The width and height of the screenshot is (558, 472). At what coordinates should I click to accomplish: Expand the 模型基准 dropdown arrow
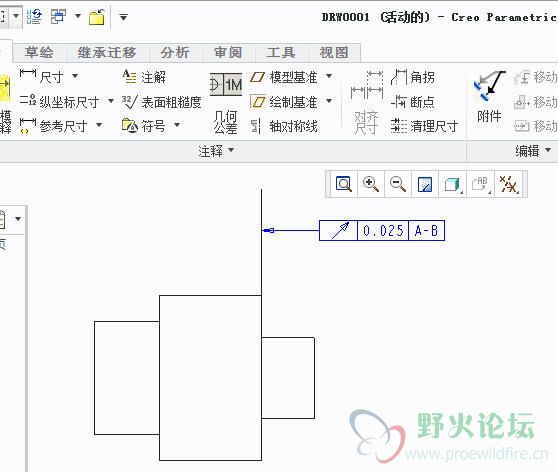coord(329,76)
